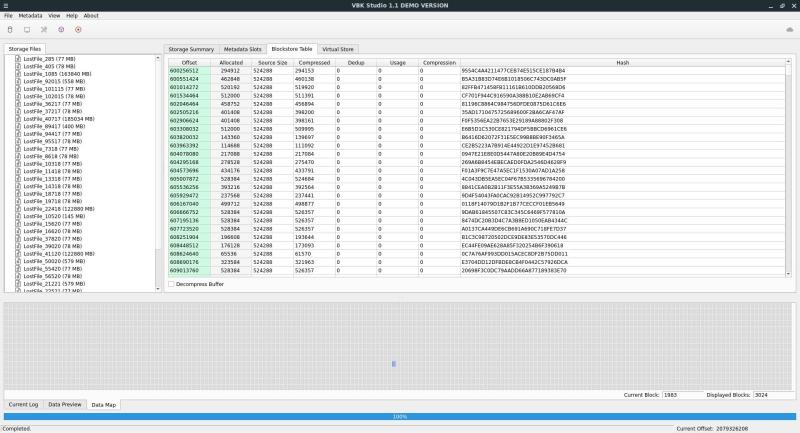Open the View menu
Image resolution: width=800 pixels, height=433 pixels.
click(x=54, y=16)
